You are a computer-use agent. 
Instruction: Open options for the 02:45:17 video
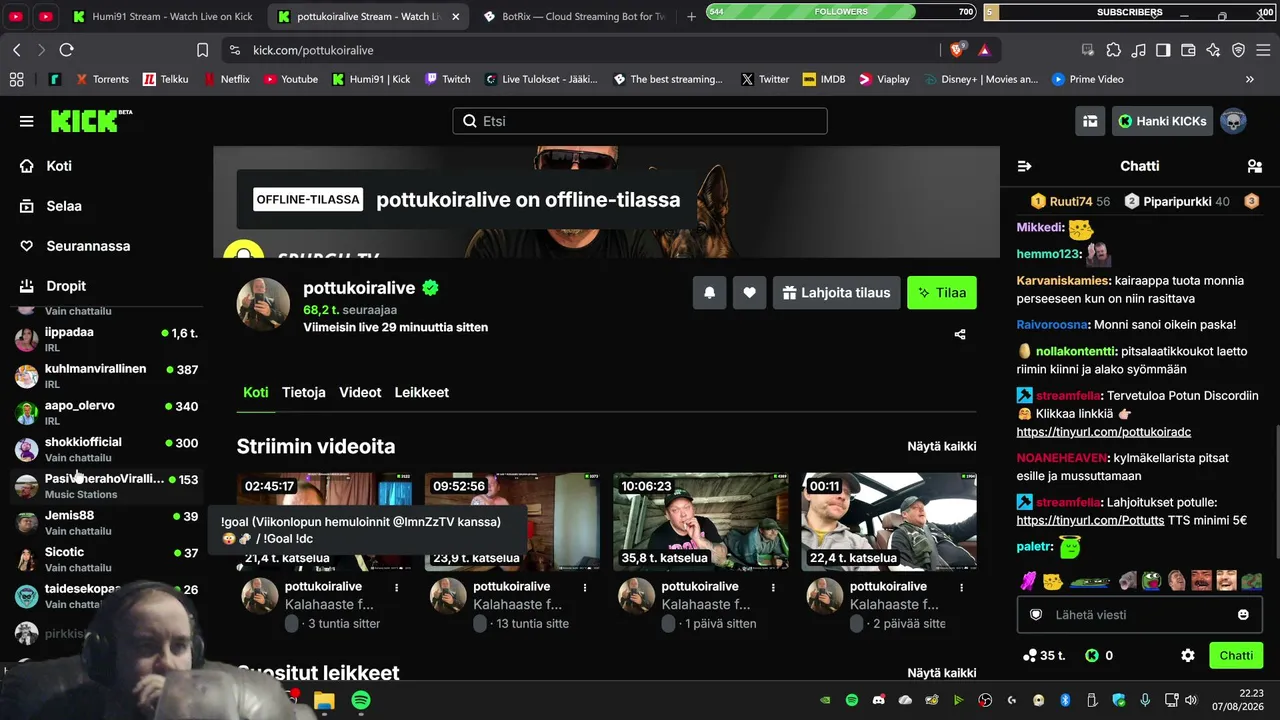397,587
